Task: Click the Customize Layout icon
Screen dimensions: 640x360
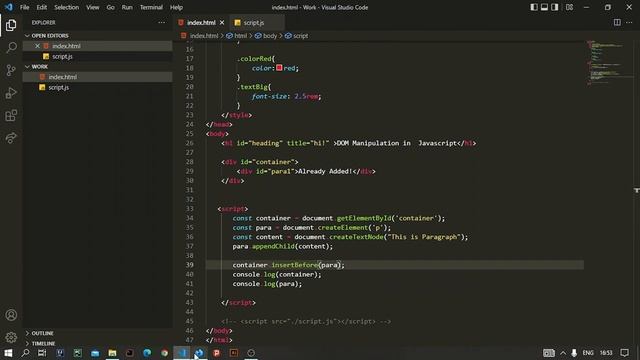Action: point(569,7)
